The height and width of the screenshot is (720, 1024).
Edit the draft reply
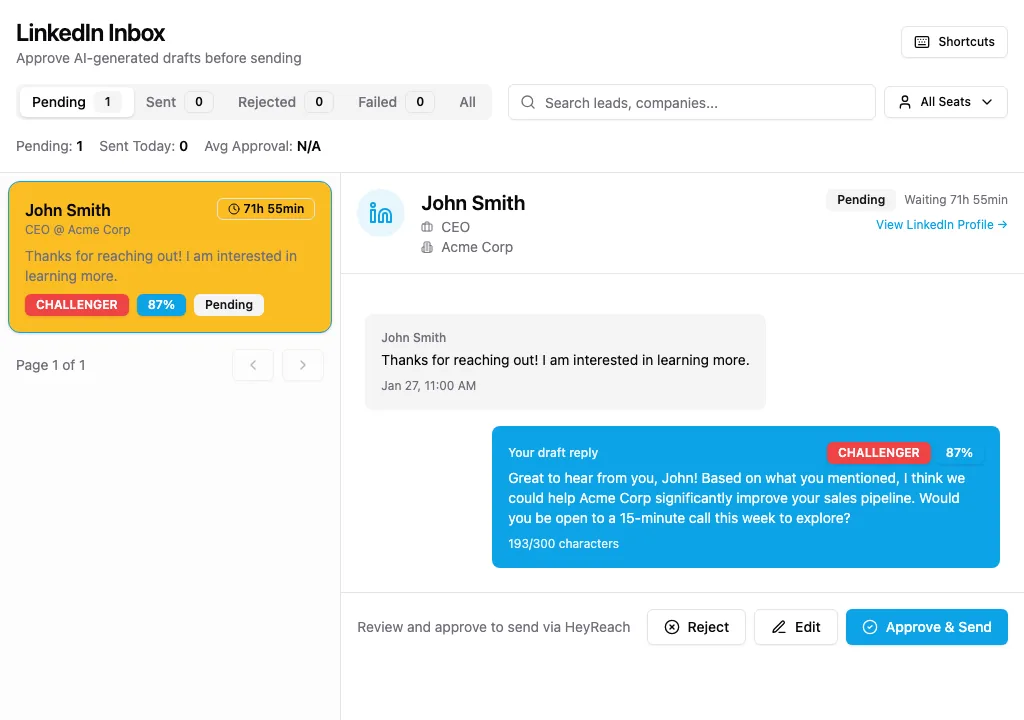[795, 627]
